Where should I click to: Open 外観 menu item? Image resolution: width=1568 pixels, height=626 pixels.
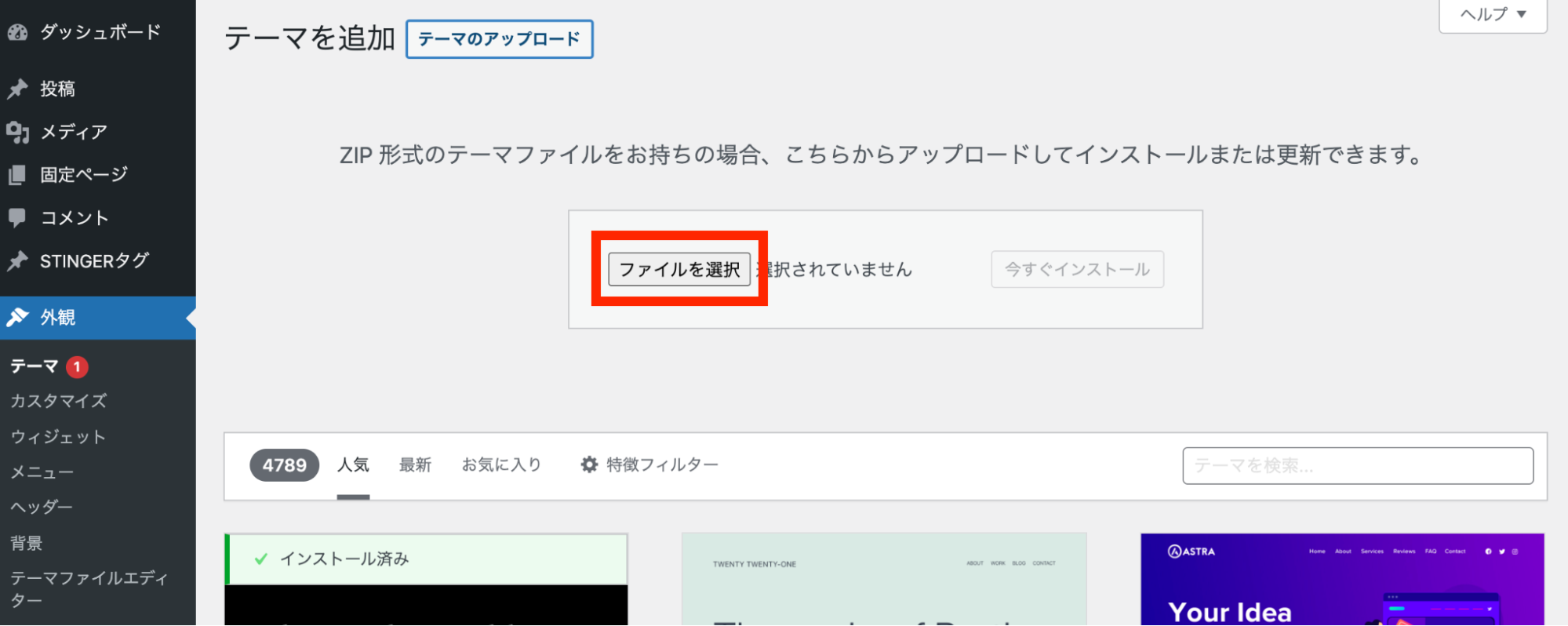click(98, 318)
